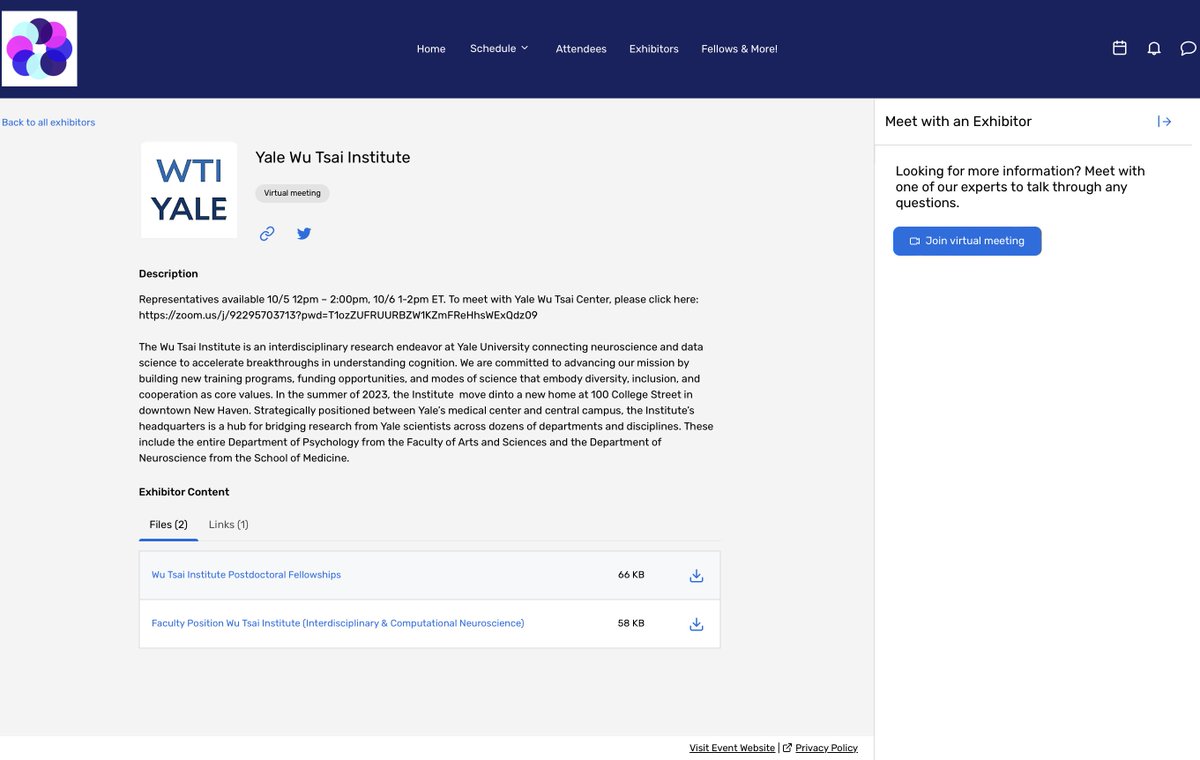Click the 66 KB file size

pos(631,575)
